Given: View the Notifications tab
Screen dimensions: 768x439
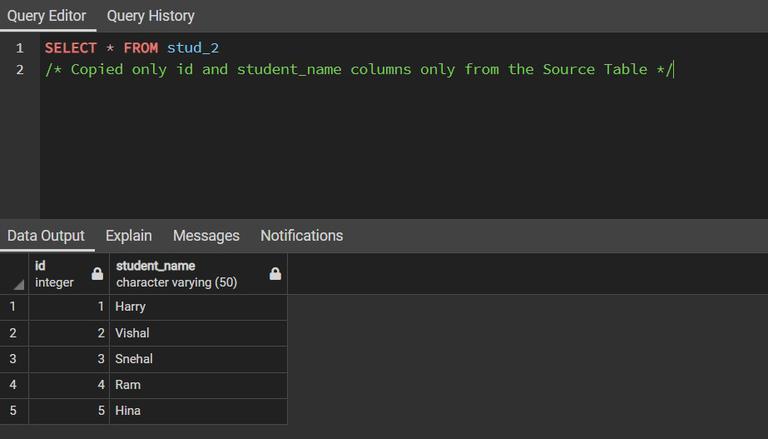Looking at the screenshot, I should pos(301,236).
